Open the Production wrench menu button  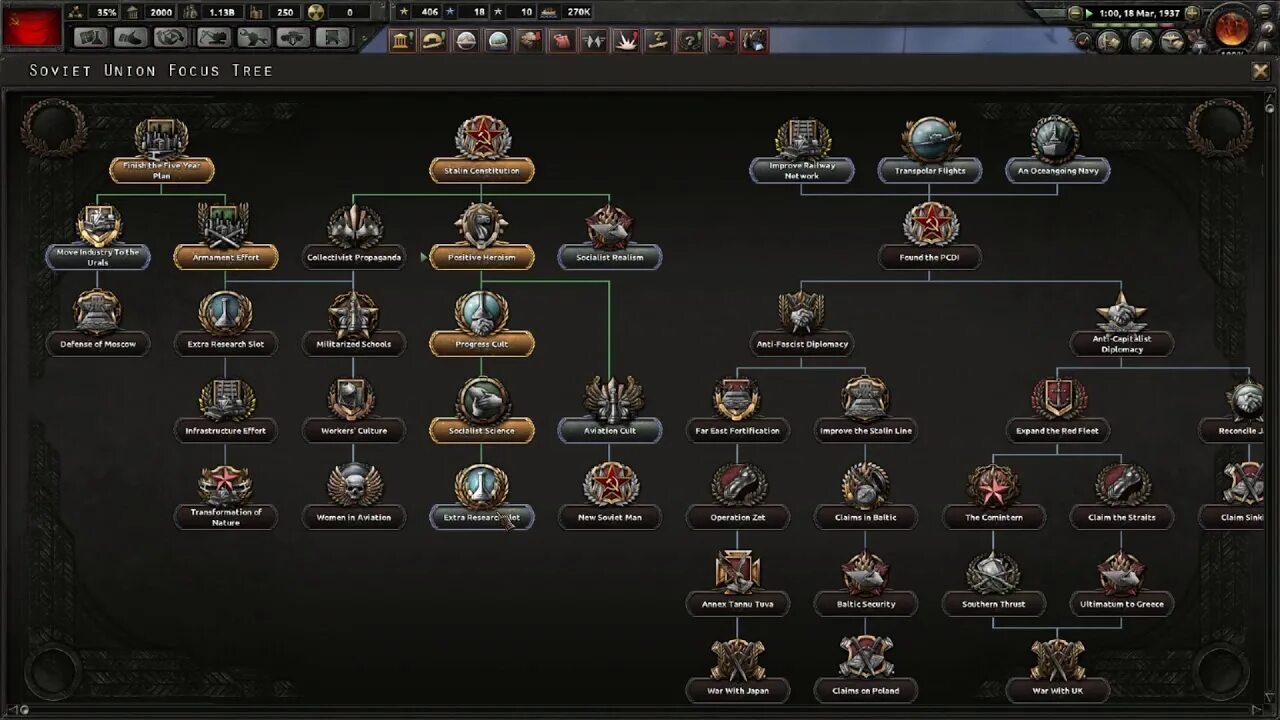(255, 38)
